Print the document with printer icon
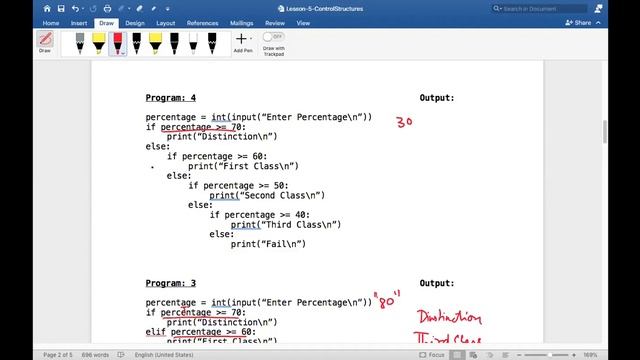 point(107,9)
